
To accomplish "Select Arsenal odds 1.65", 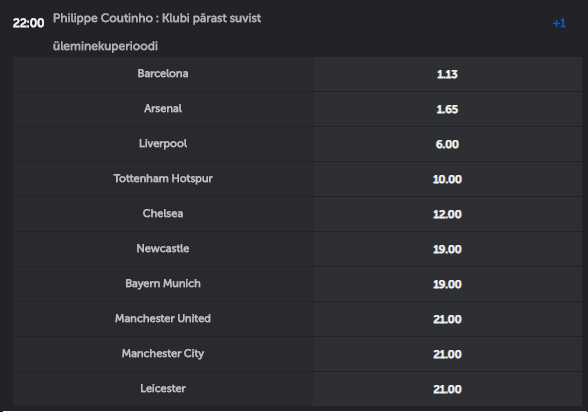I will click(x=447, y=109).
